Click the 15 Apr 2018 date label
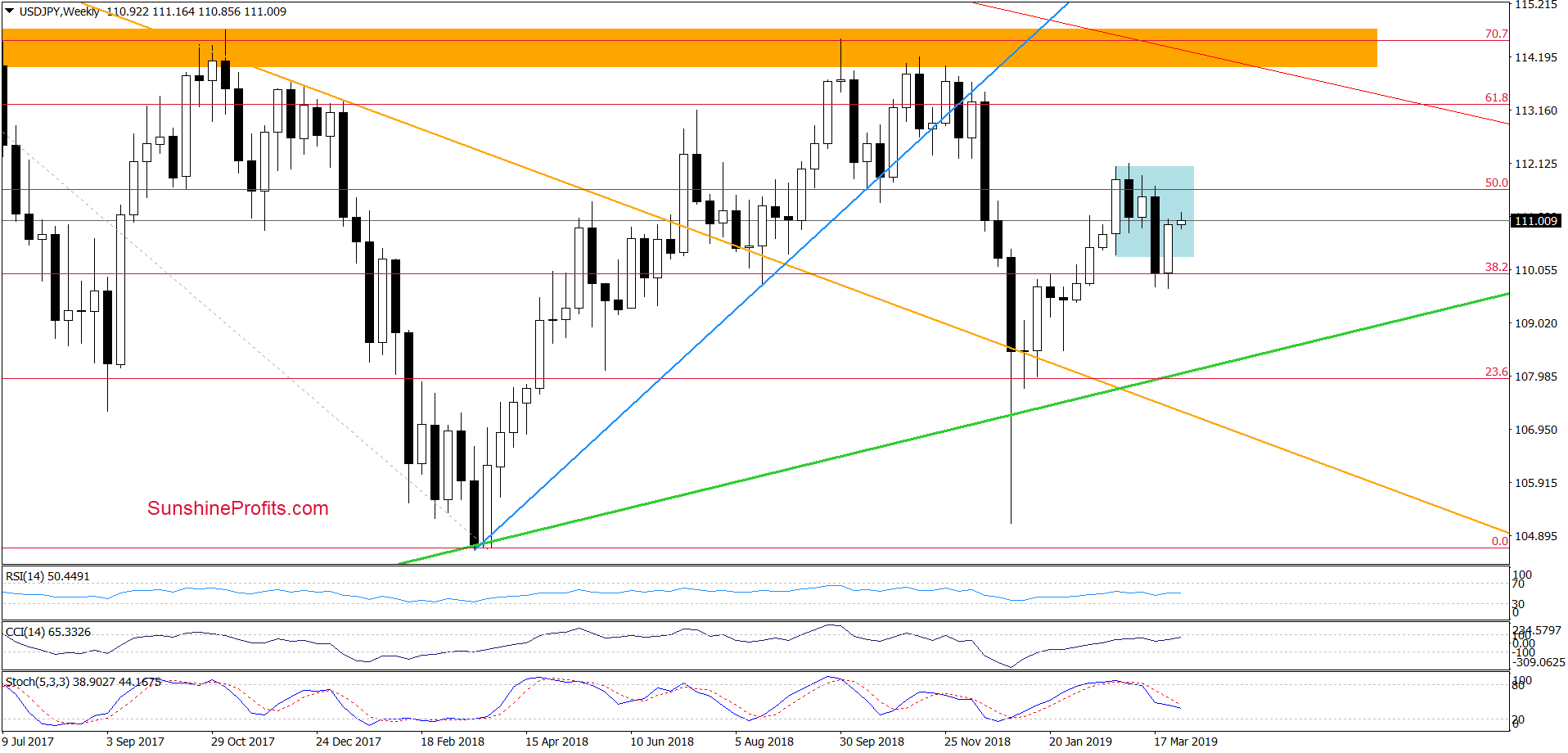Viewport: 1568px width, 753px height. (x=556, y=742)
